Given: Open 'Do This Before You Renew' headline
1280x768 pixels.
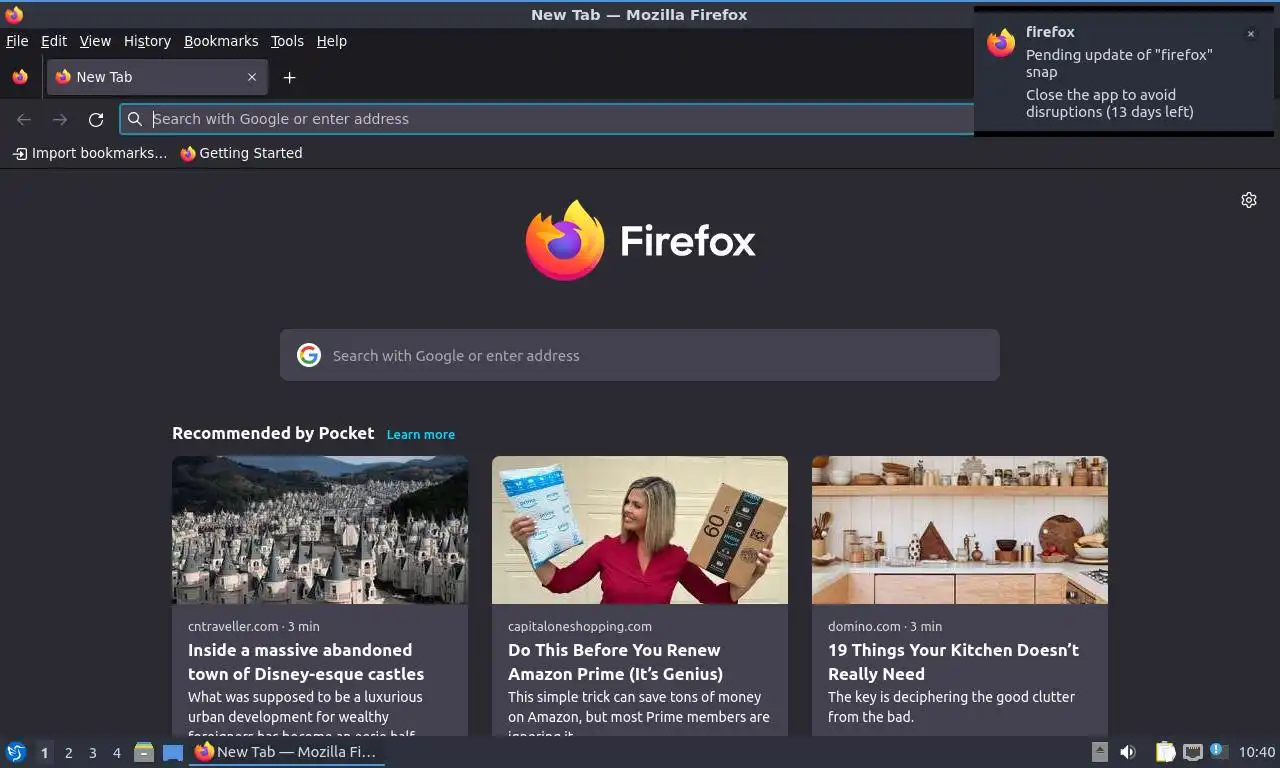Looking at the screenshot, I should 615,662.
